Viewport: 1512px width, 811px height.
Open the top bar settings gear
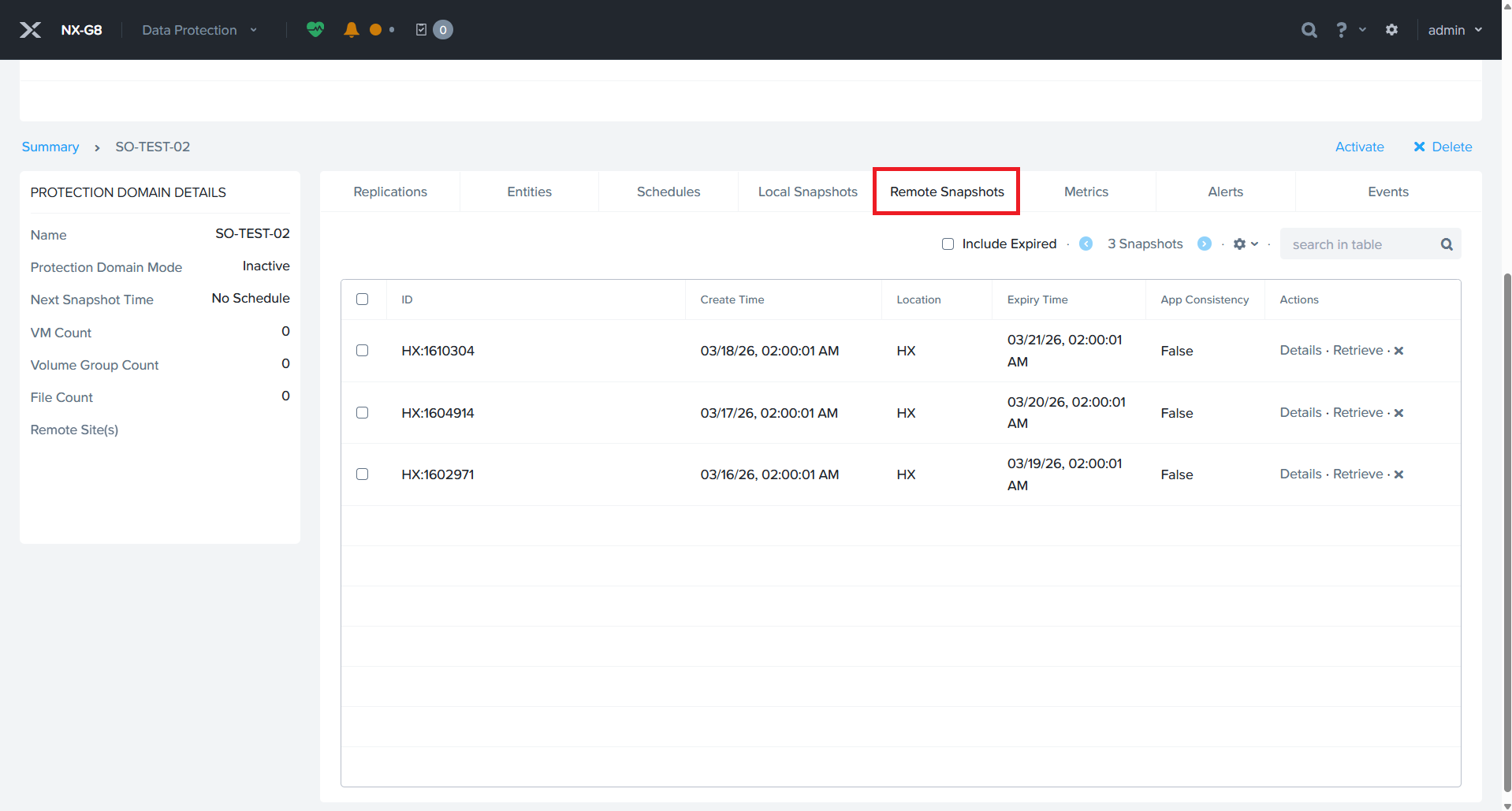[x=1391, y=30]
